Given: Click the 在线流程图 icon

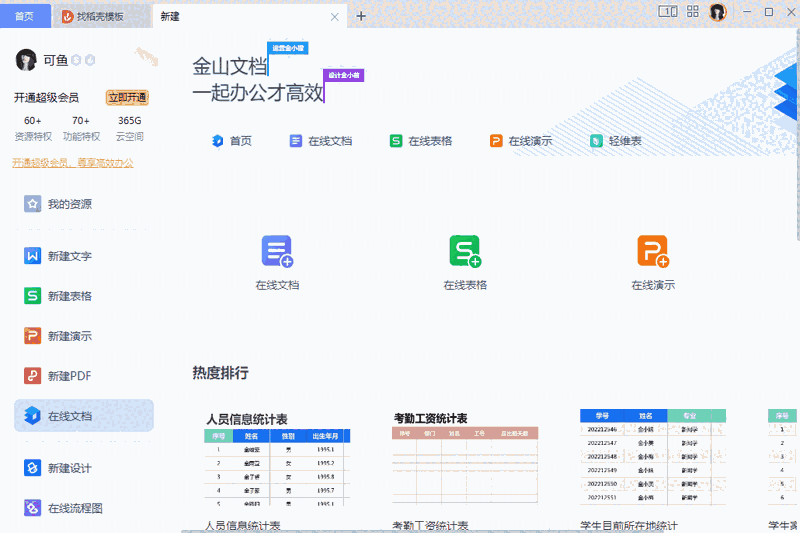Looking at the screenshot, I should pos(33,508).
